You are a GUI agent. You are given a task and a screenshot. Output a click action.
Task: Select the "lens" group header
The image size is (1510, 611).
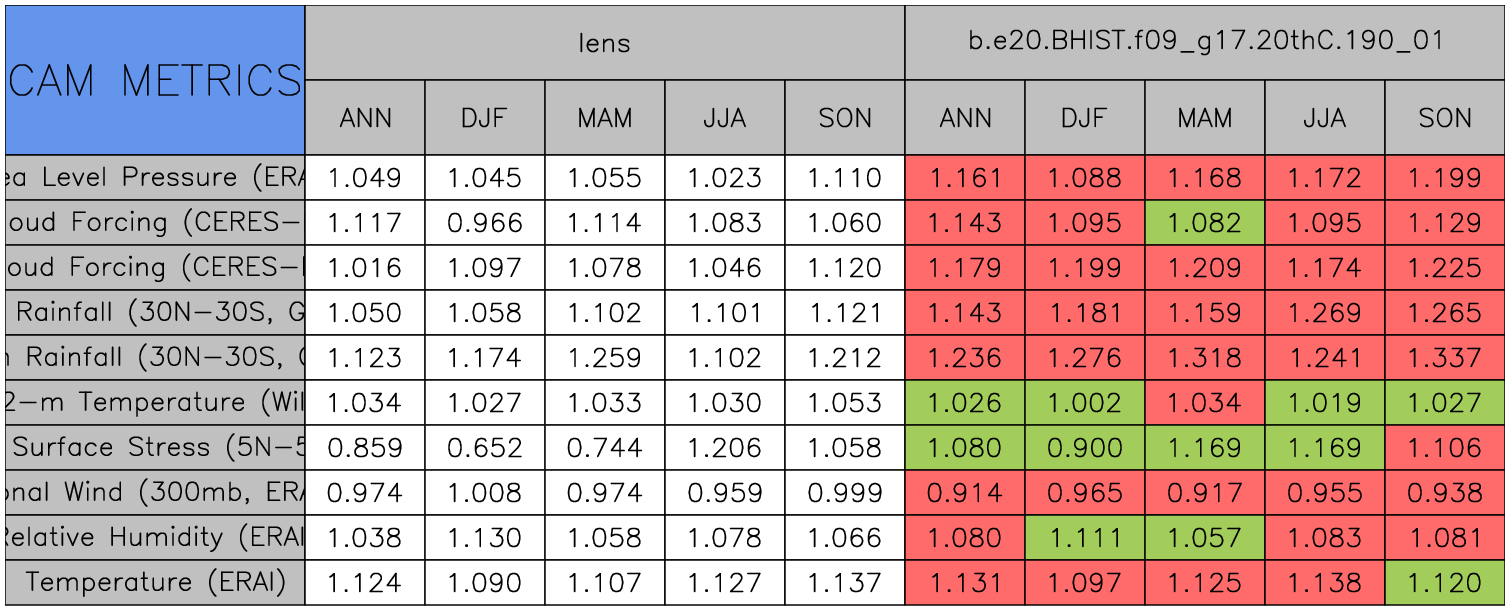[604, 42]
